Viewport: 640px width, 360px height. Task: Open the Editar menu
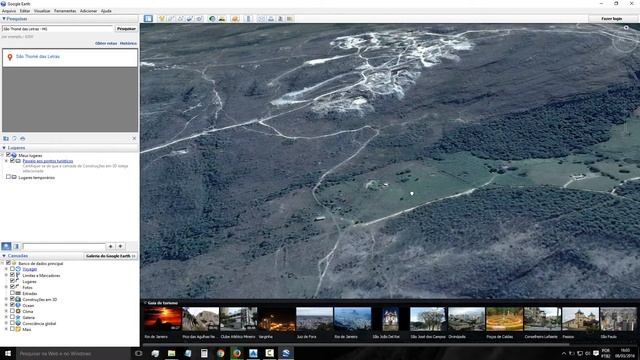pyautogui.click(x=25, y=11)
